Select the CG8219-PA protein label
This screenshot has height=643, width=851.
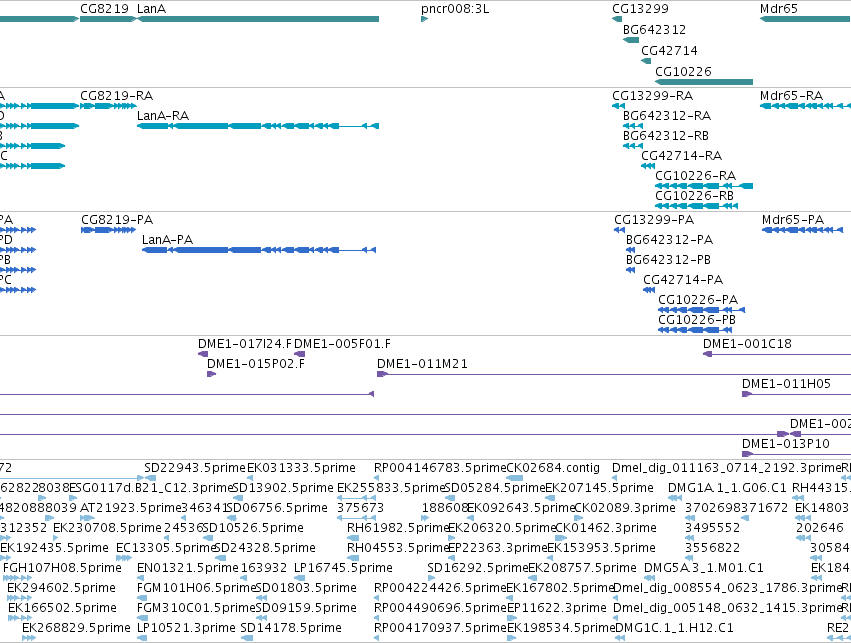pos(117,220)
